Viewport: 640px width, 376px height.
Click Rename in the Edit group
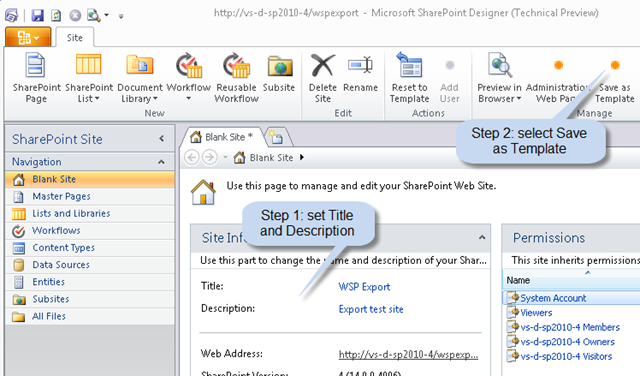(x=360, y=72)
